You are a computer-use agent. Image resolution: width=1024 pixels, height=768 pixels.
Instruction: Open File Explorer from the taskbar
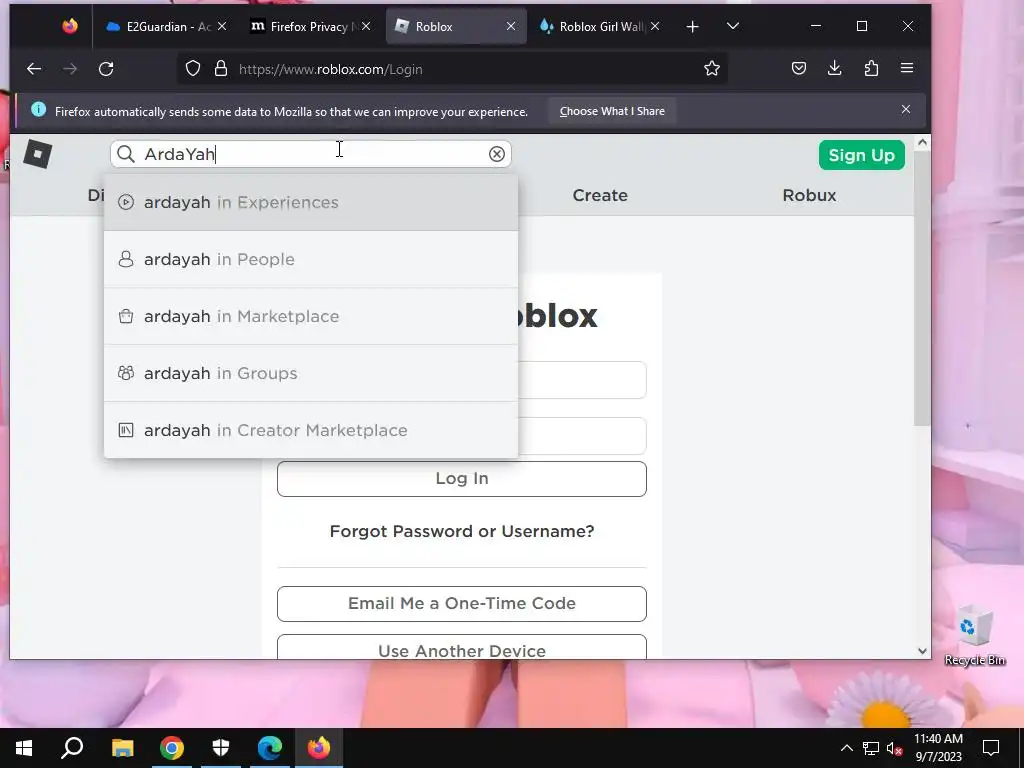(x=122, y=748)
